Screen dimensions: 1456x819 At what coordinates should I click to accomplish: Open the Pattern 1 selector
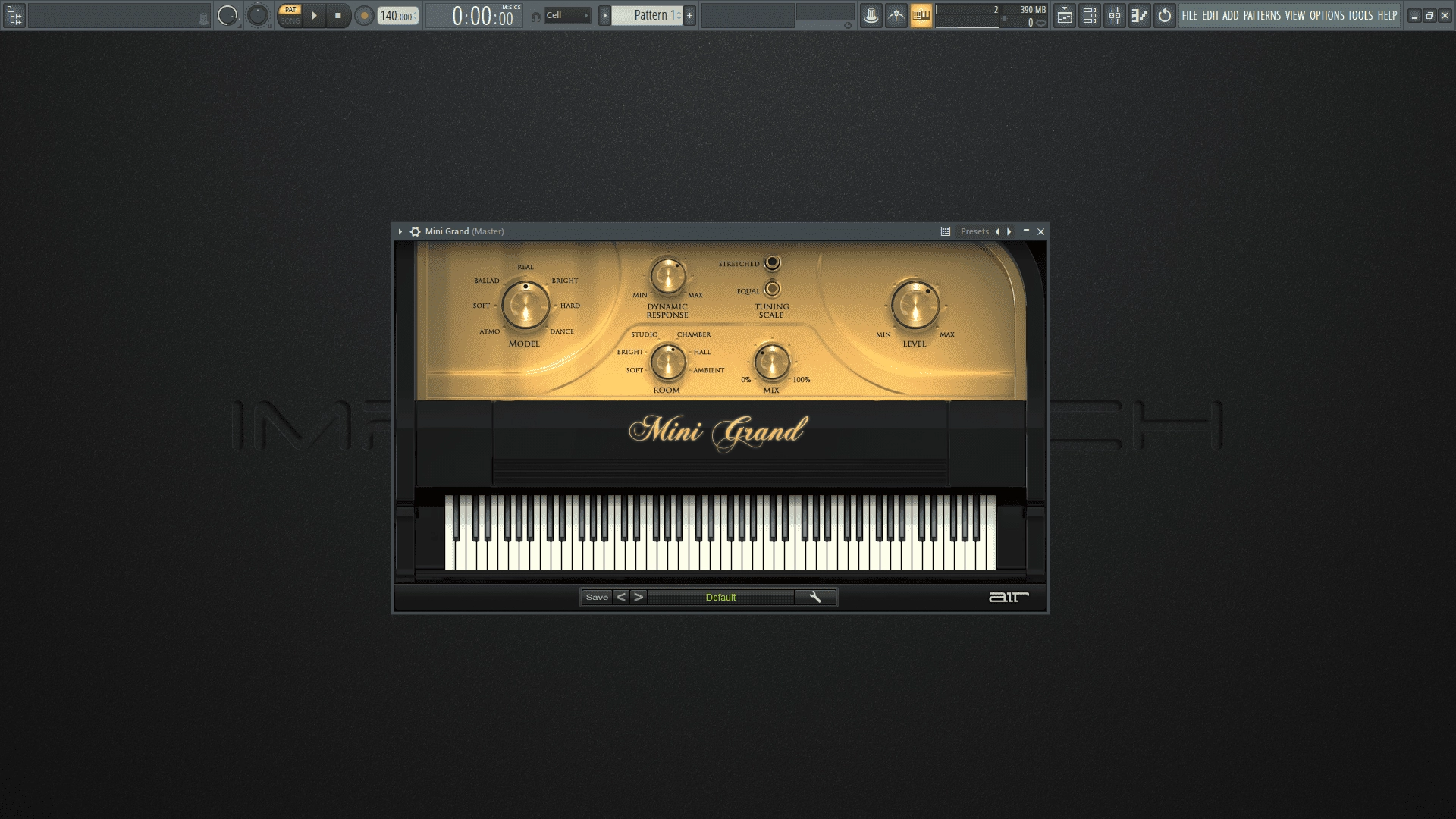click(x=646, y=15)
